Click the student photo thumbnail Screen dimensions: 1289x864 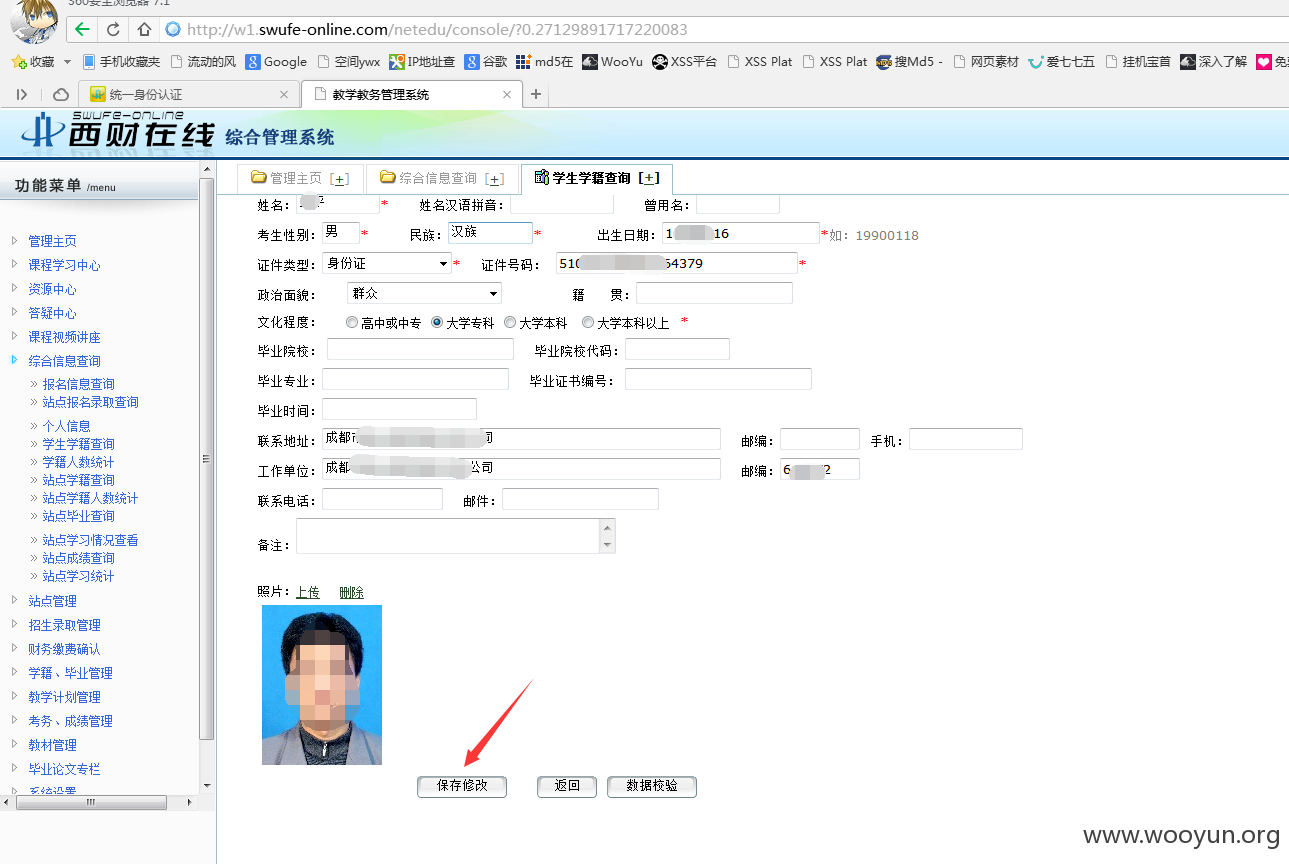322,685
